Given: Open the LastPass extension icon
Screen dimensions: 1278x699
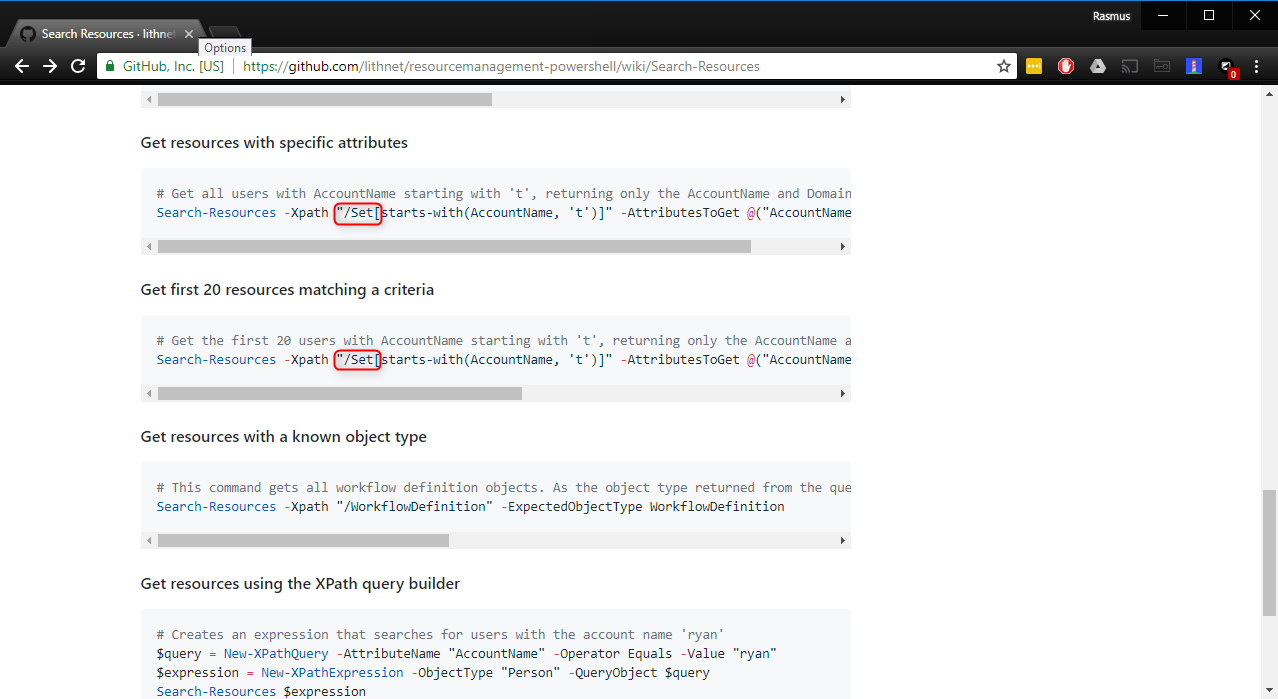Looking at the screenshot, I should click(x=1034, y=65).
